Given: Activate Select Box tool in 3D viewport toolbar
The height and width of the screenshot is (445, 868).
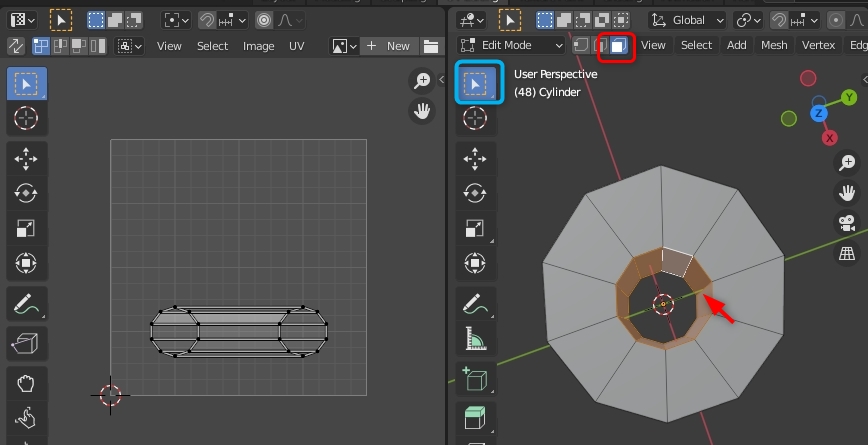Looking at the screenshot, I should tap(475, 84).
